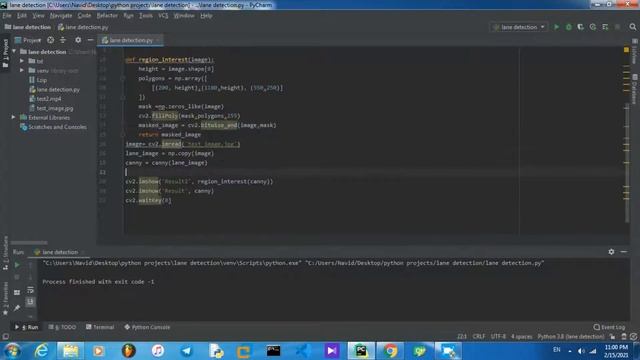Open the concurrency diagram run icon
Viewport: 640px width, 360px height.
tap(605, 27)
